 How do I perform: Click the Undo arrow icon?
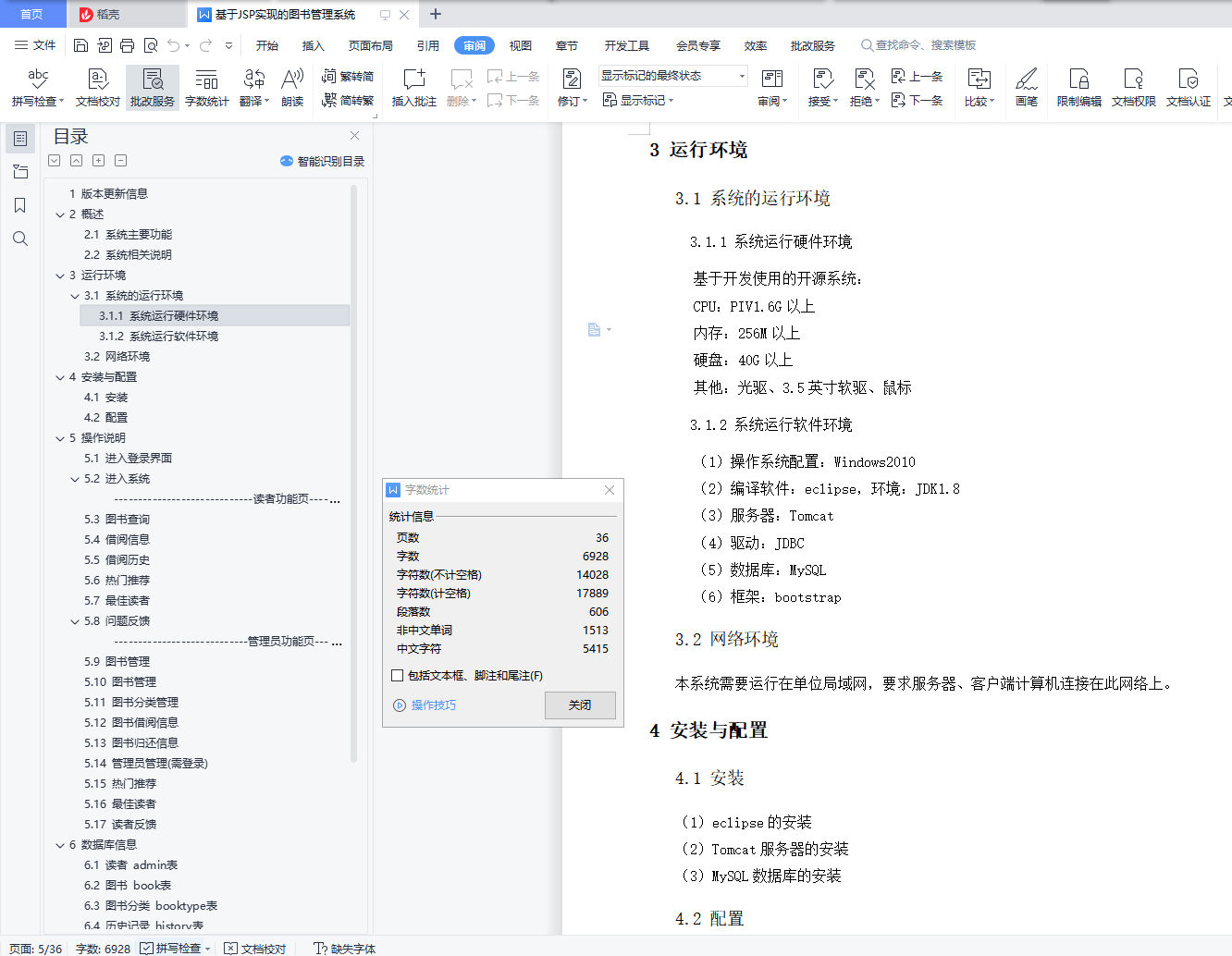tap(173, 45)
